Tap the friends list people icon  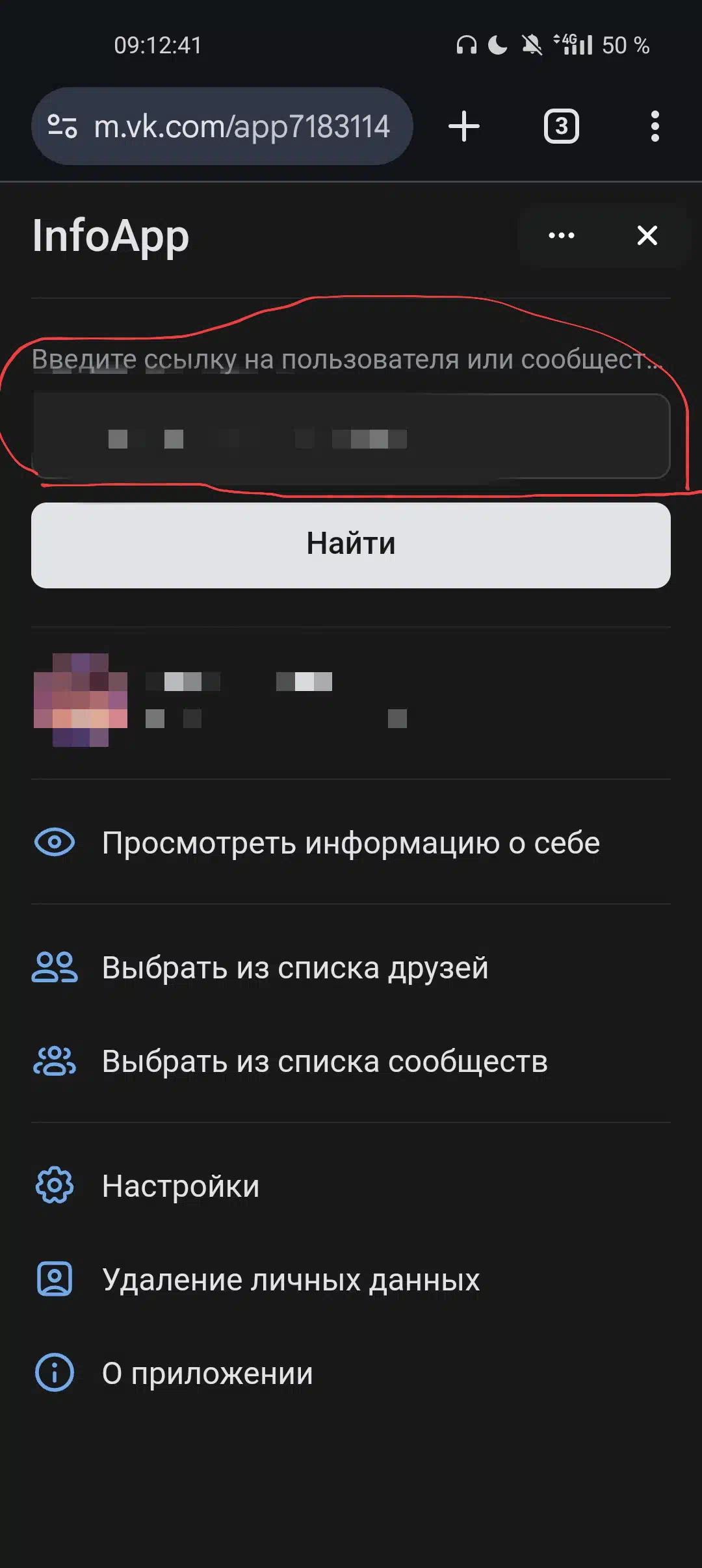55,967
